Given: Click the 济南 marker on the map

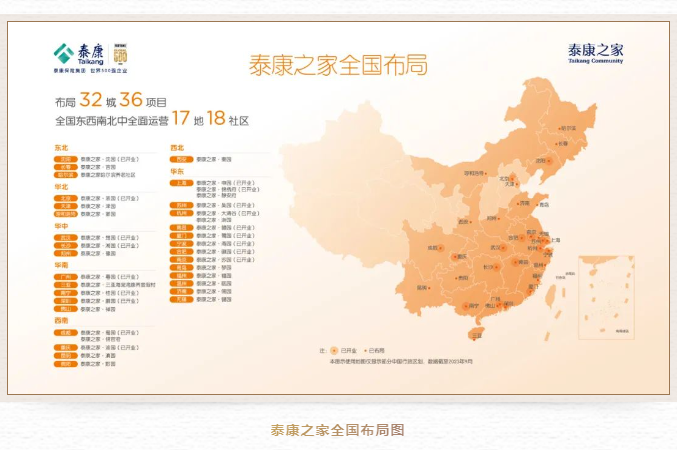Looking at the screenshot, I should pos(518,204).
